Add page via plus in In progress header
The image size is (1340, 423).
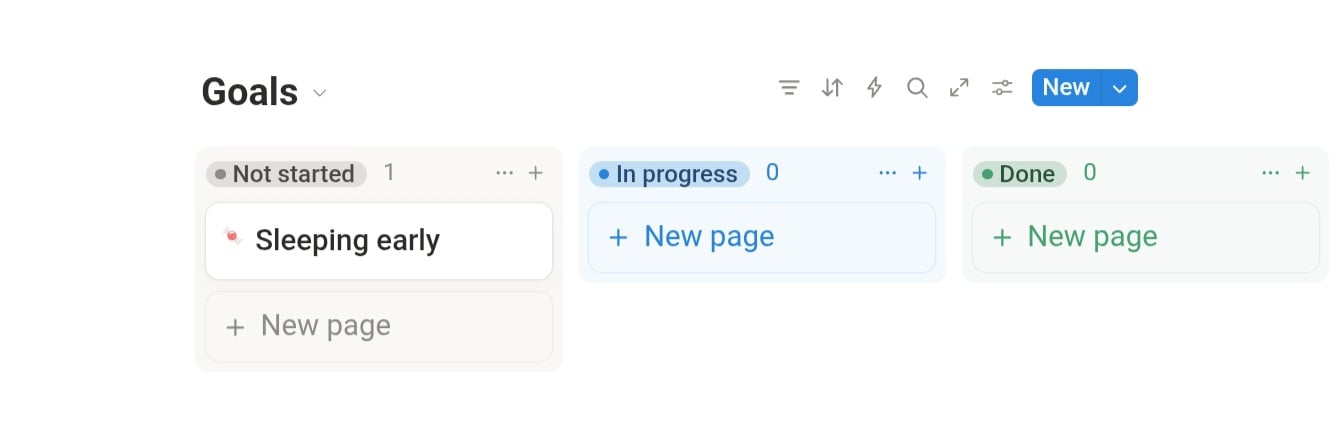pyautogui.click(x=920, y=173)
